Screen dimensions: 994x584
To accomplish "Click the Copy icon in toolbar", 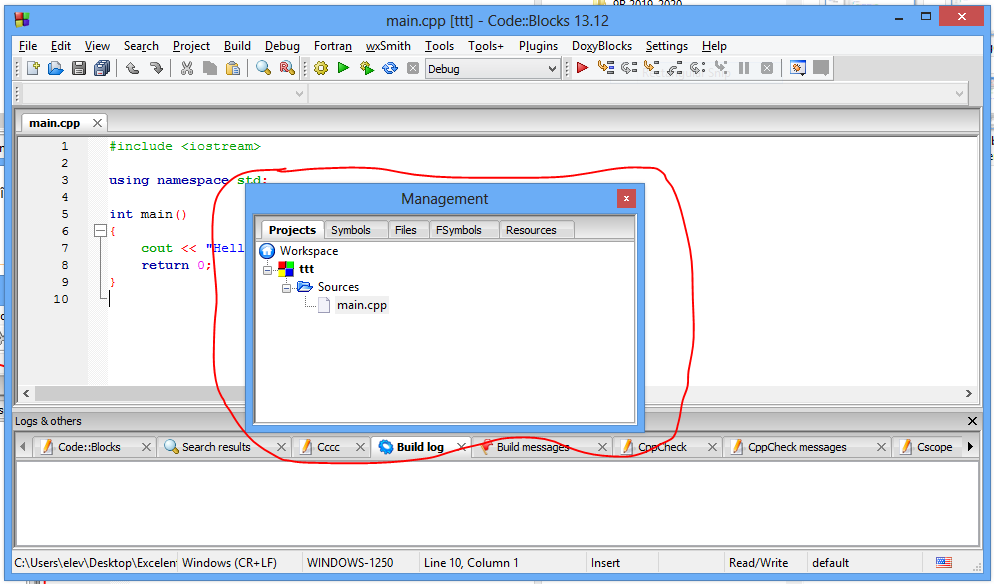I will 210,68.
